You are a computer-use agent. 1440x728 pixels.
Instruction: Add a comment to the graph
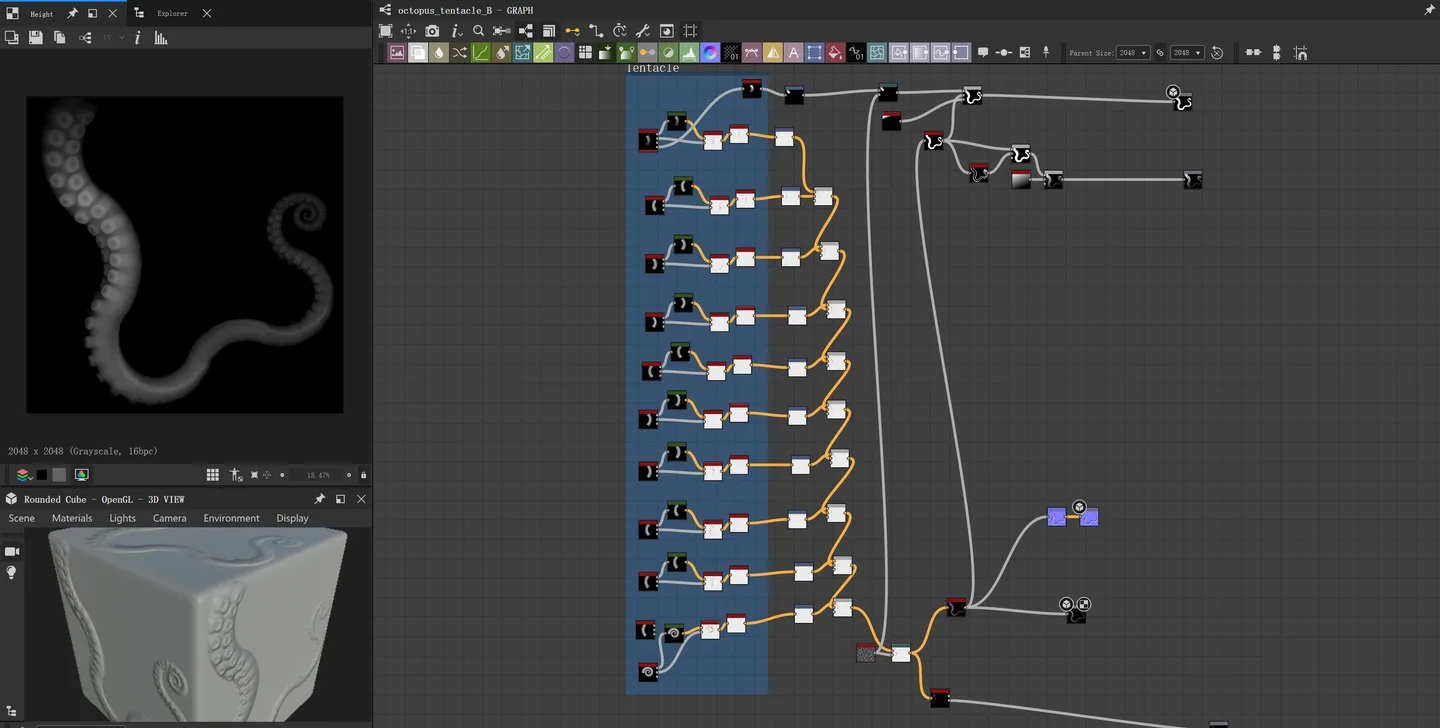coord(983,52)
